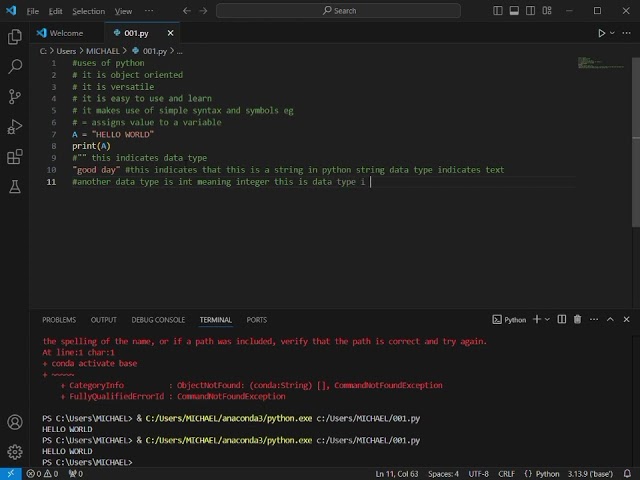This screenshot has height=480, width=640.
Task: Click the editor minimap preview
Action: point(600,63)
